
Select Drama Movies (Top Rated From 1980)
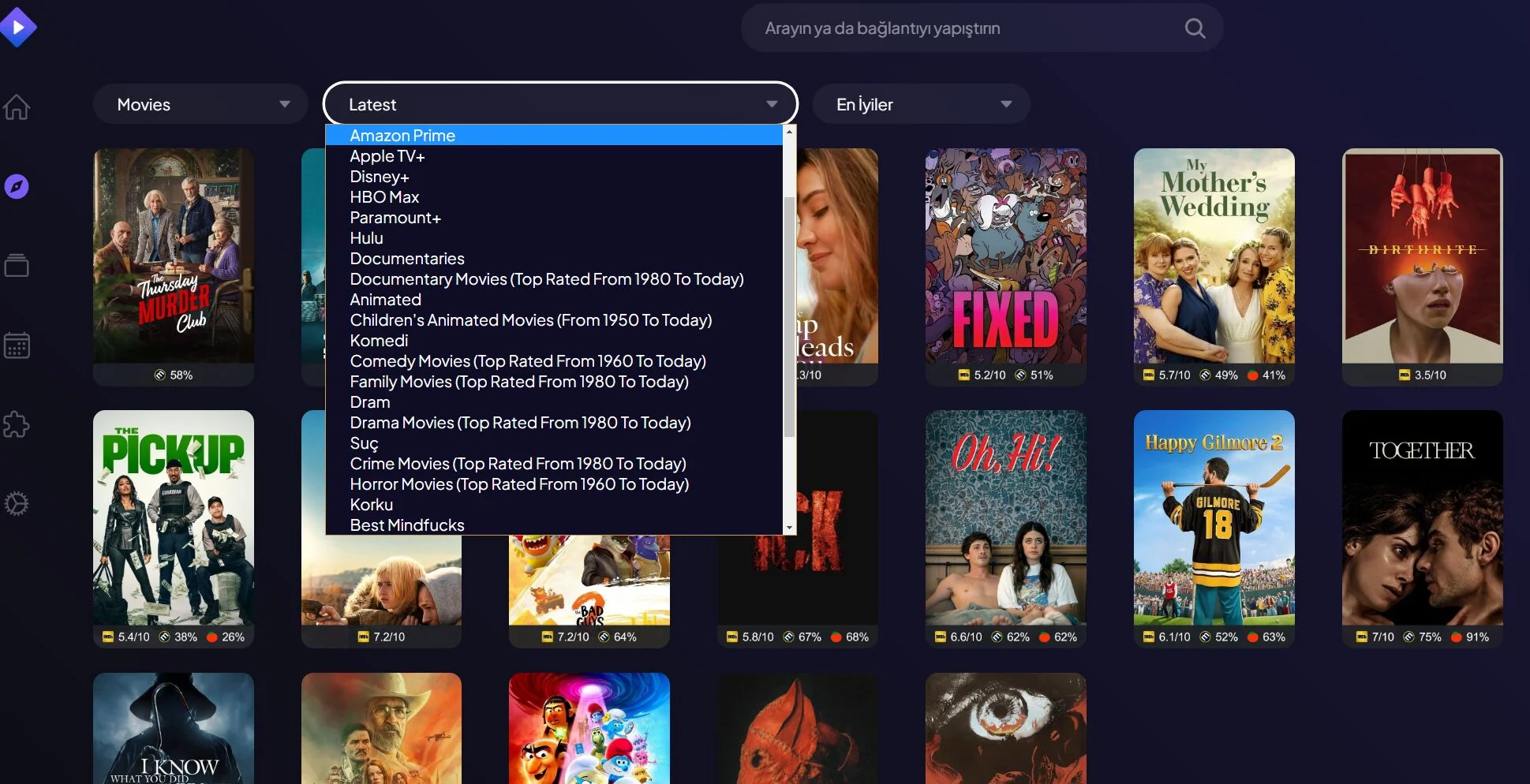(x=554, y=423)
